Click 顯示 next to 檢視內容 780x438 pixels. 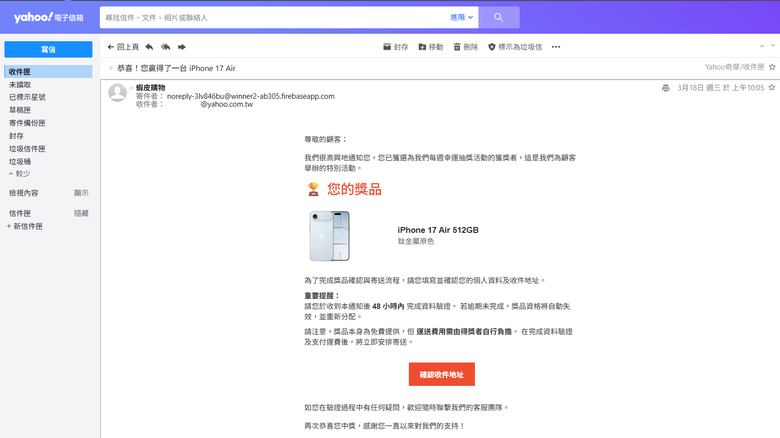click(81, 193)
